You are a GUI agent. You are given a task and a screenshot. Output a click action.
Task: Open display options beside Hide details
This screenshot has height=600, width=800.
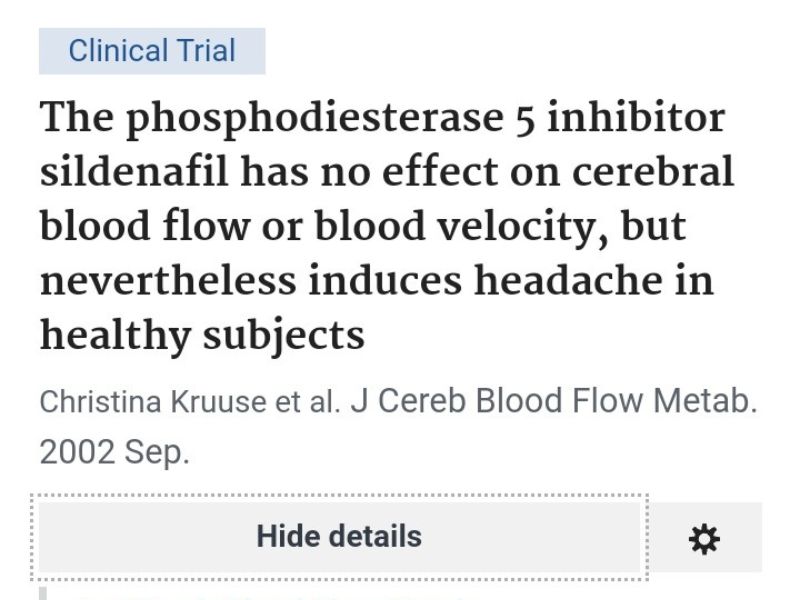704,538
